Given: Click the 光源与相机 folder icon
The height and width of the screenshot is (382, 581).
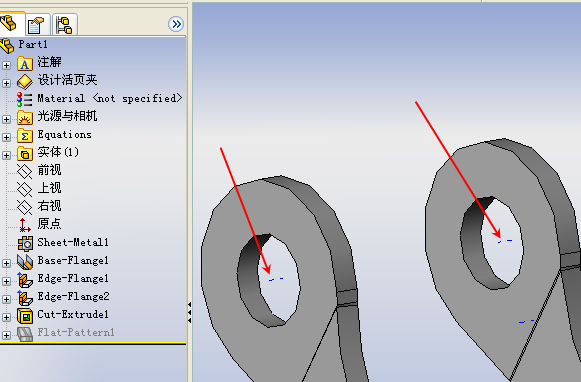Looking at the screenshot, I should (x=25, y=118).
